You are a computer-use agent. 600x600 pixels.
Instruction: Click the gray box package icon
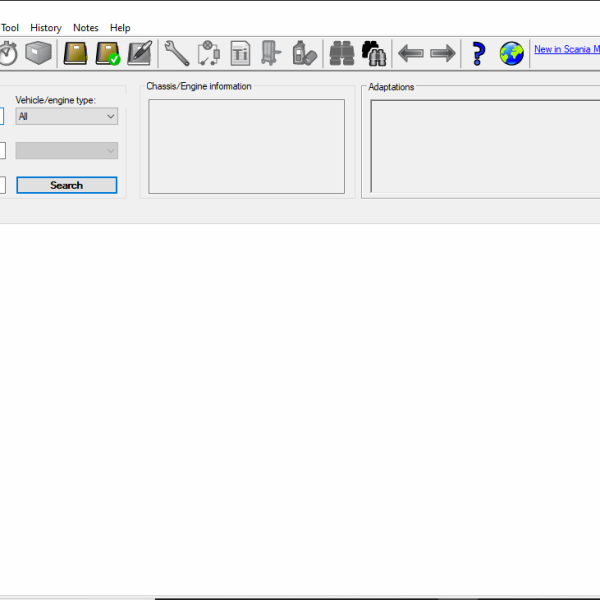pyautogui.click(x=39, y=53)
